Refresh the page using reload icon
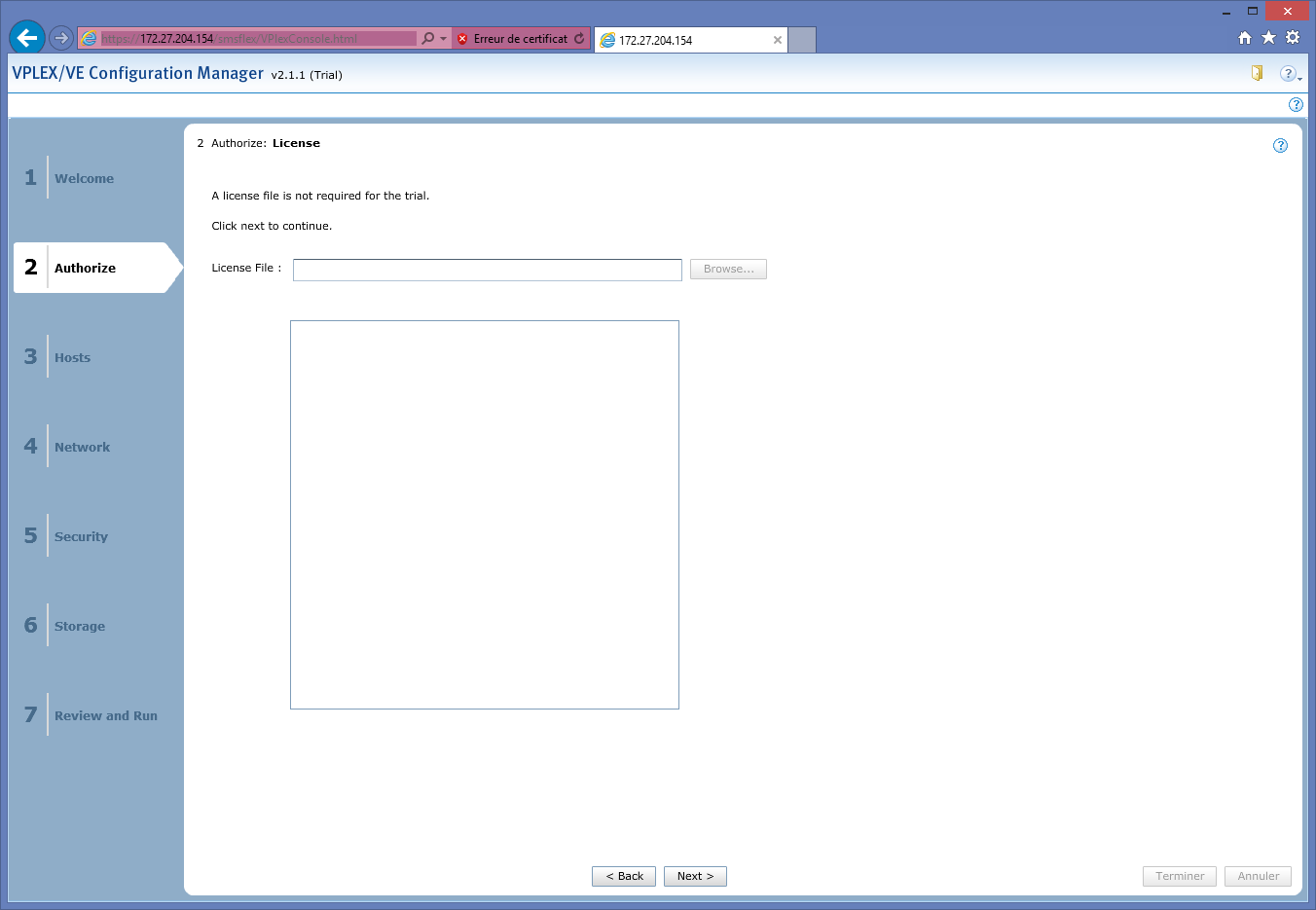Image resolution: width=1316 pixels, height=910 pixels. pos(579,39)
